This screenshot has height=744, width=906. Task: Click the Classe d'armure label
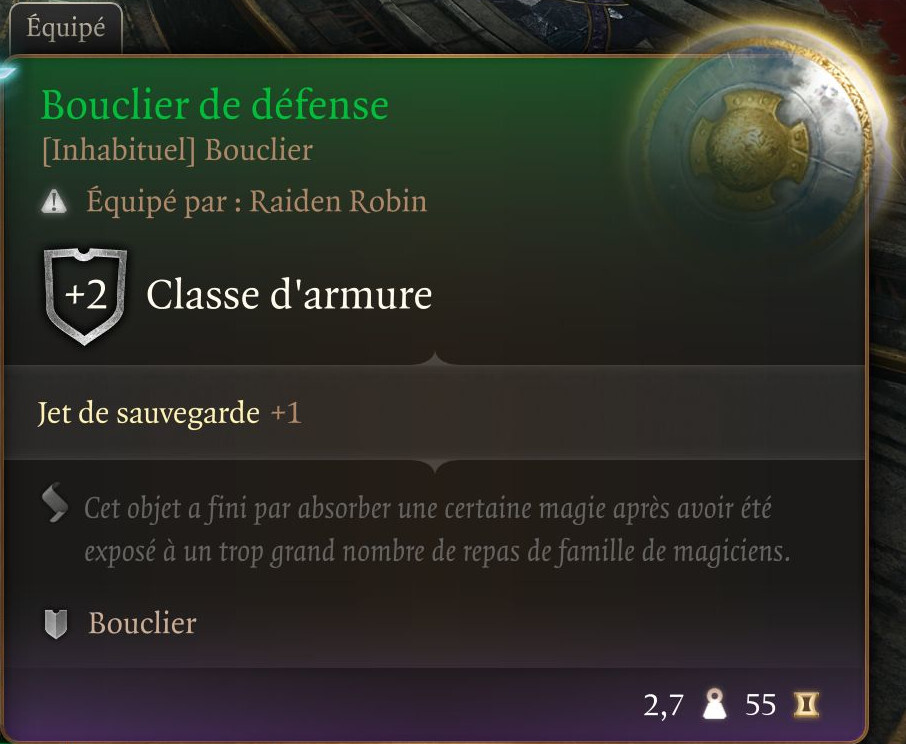coord(289,295)
